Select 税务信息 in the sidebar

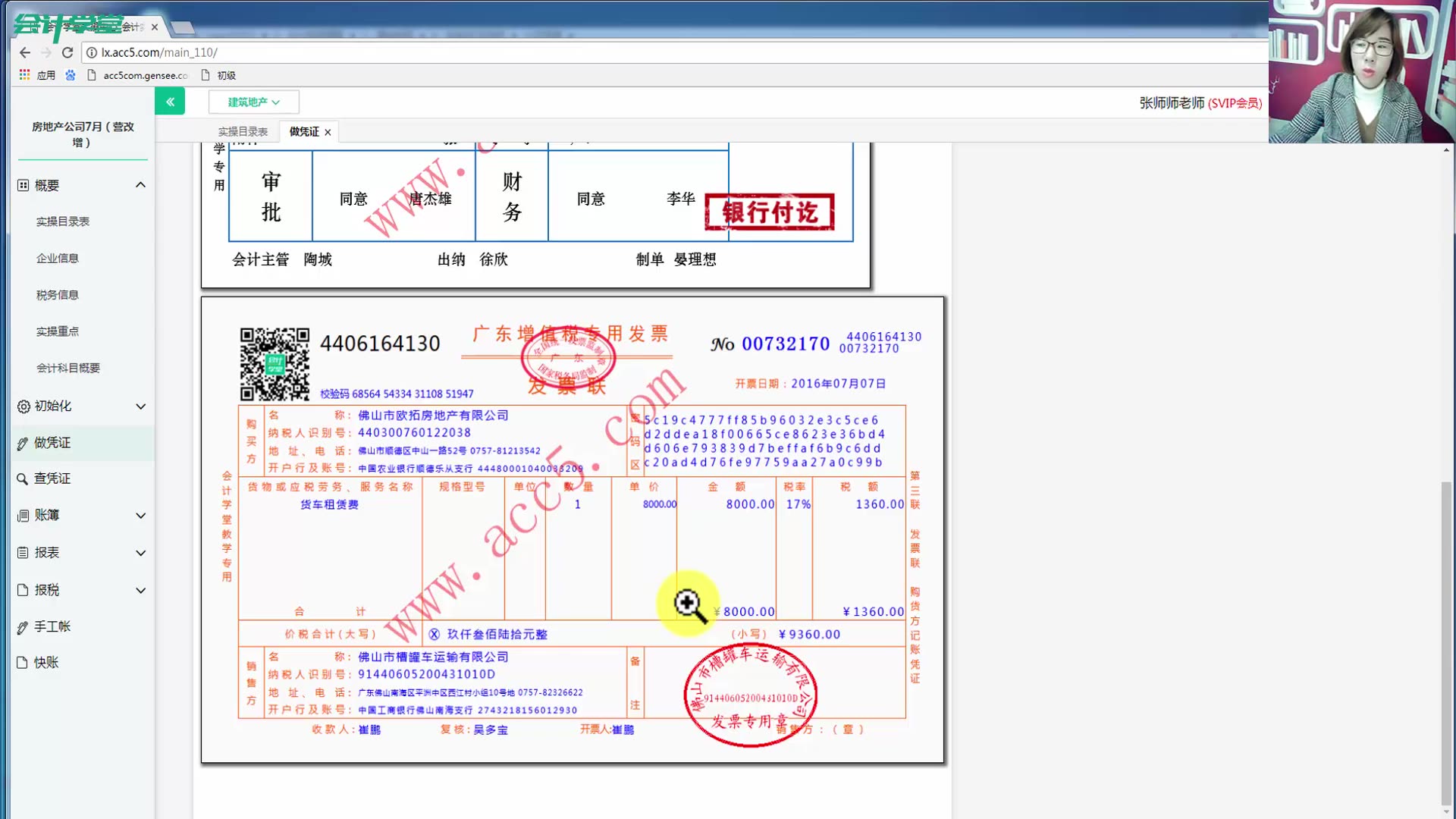(x=57, y=294)
